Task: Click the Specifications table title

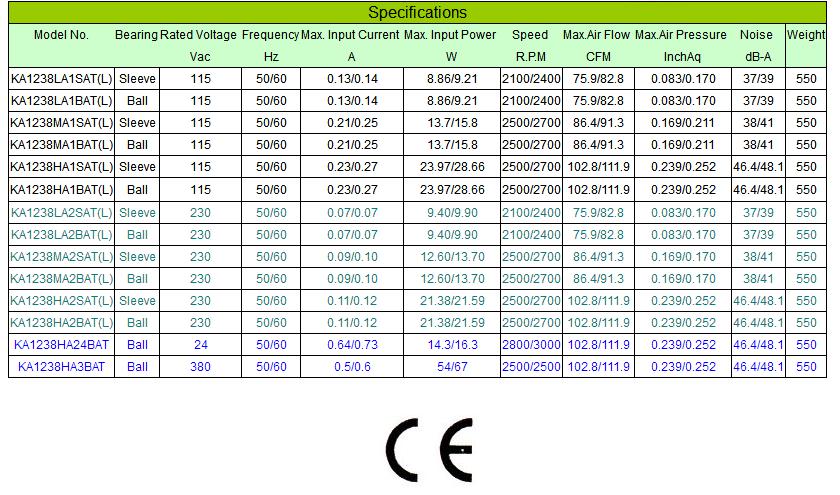Action: (417, 13)
